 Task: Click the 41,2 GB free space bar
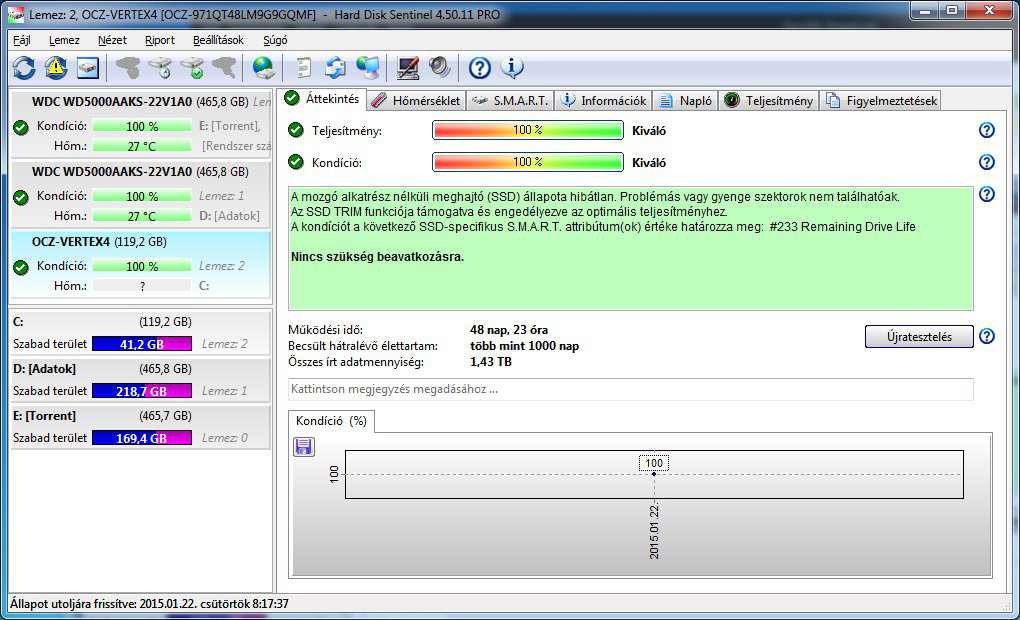click(x=142, y=344)
